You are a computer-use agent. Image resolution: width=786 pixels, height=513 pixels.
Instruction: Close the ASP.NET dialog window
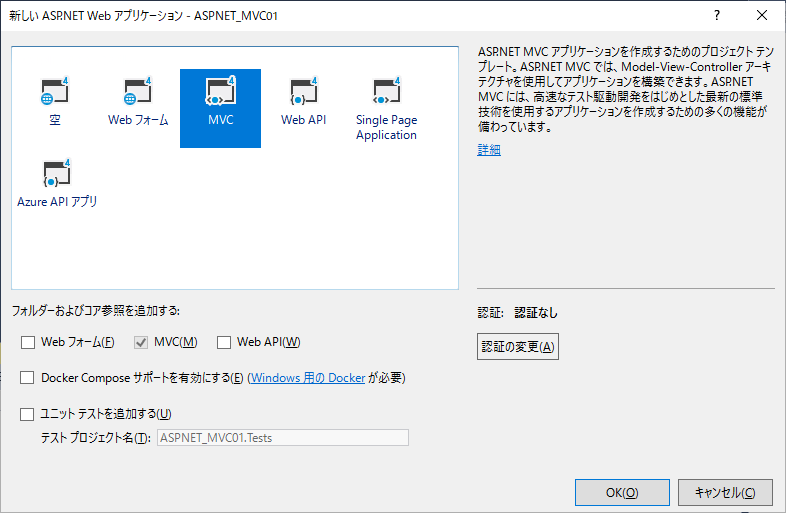[762, 16]
